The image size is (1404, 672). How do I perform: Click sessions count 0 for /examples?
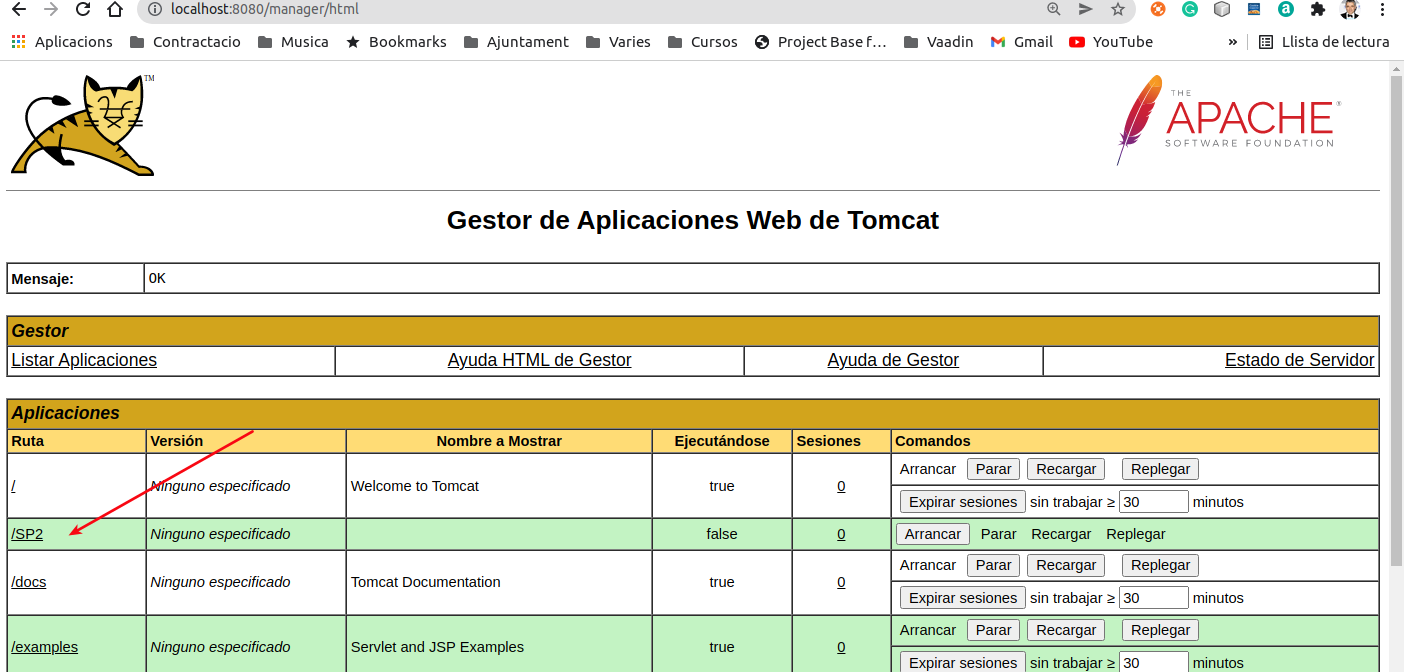pos(841,647)
